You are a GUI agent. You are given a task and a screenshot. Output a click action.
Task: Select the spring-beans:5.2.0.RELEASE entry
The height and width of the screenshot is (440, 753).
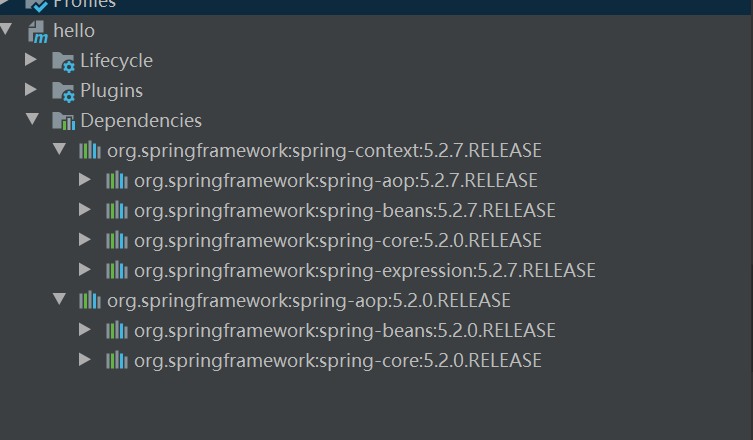344,330
